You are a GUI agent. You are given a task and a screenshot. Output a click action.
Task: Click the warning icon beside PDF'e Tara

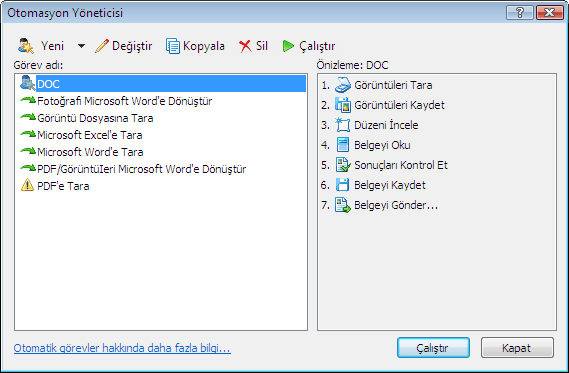(x=27, y=185)
